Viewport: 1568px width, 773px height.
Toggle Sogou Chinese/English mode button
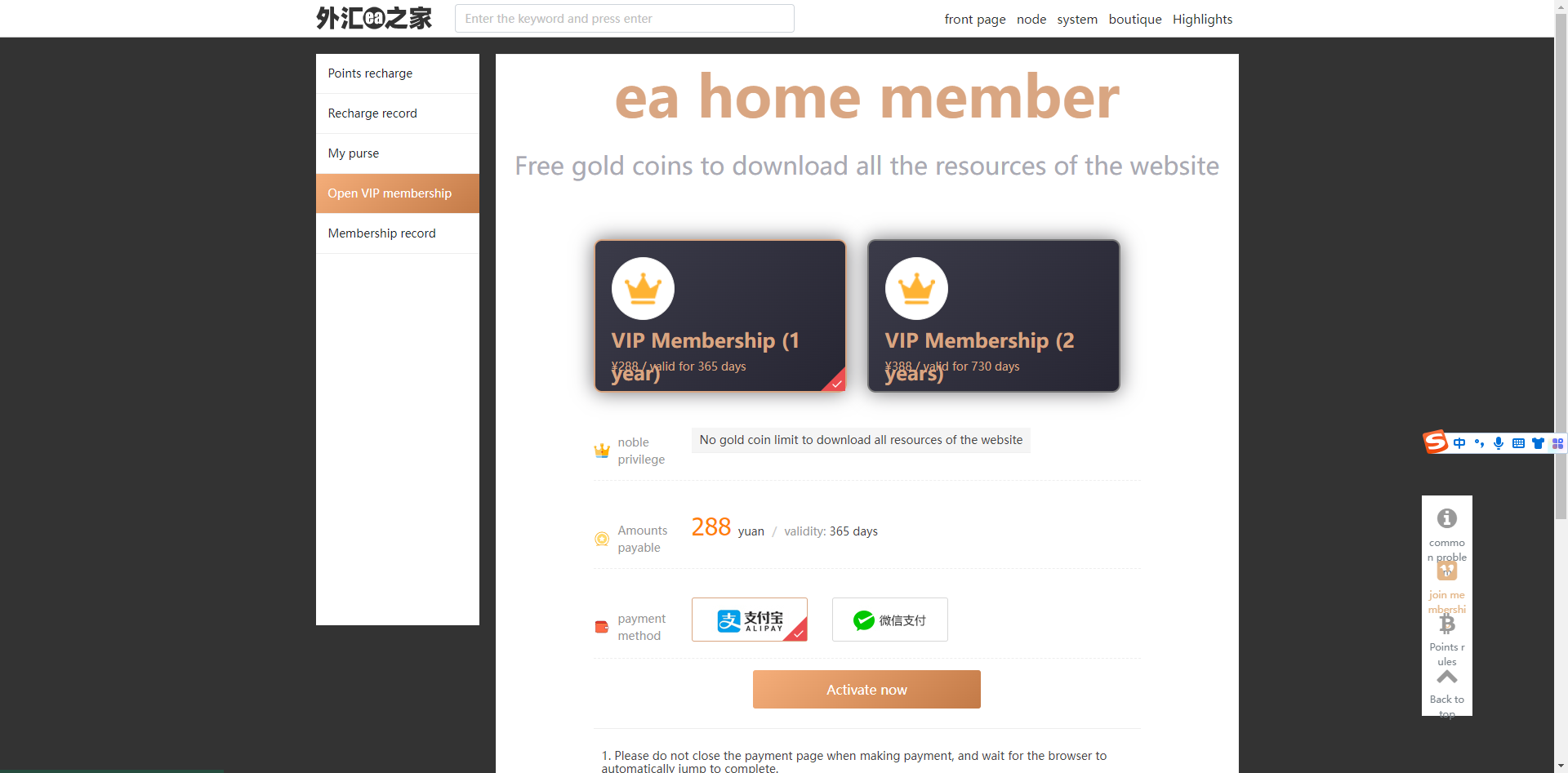point(1459,443)
